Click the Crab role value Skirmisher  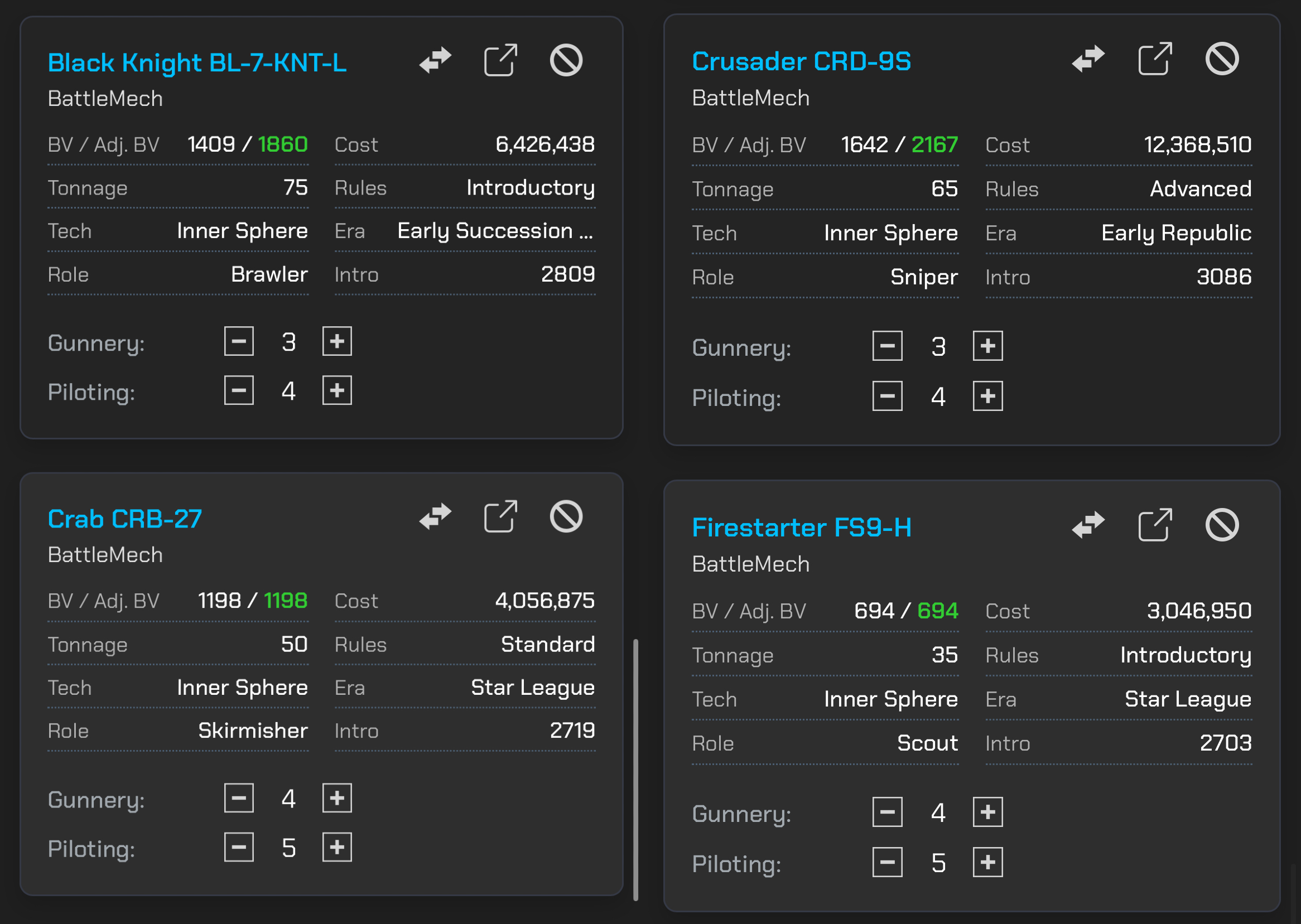coord(253,730)
